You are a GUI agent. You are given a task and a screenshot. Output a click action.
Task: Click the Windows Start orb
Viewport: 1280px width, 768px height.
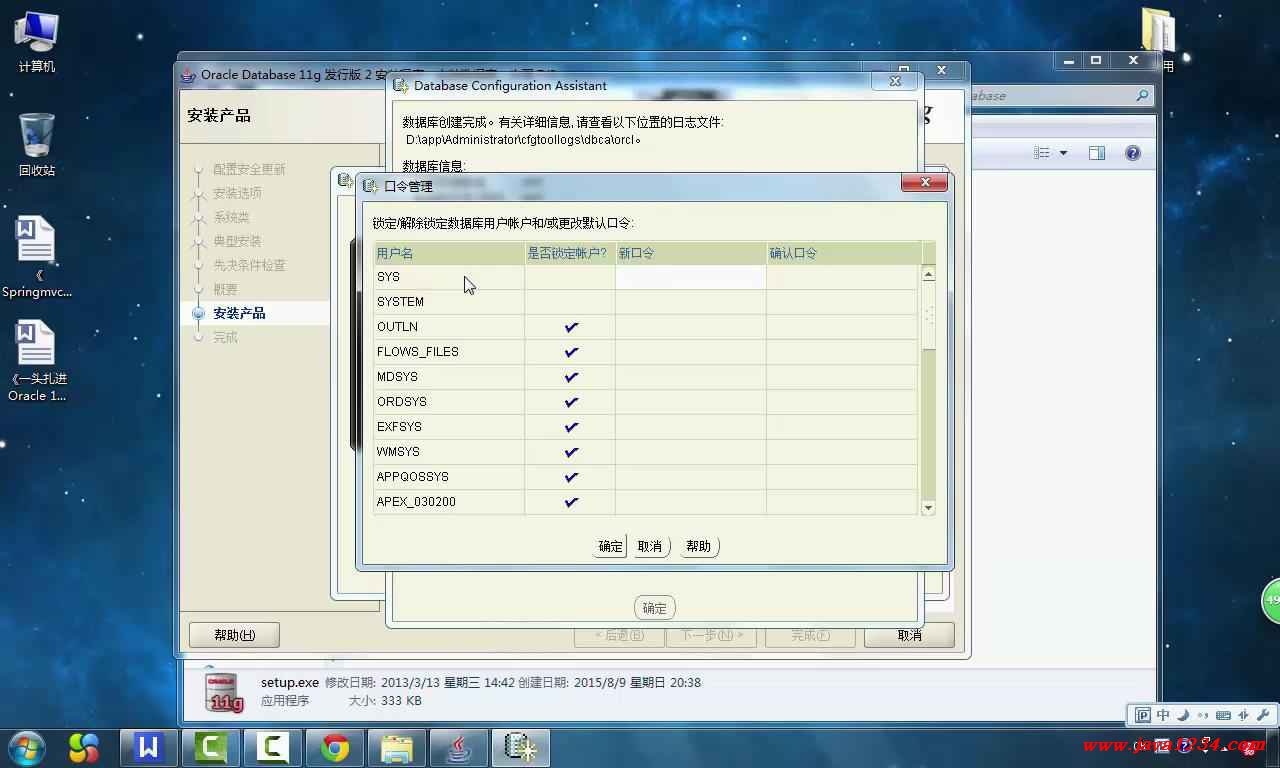pos(25,747)
